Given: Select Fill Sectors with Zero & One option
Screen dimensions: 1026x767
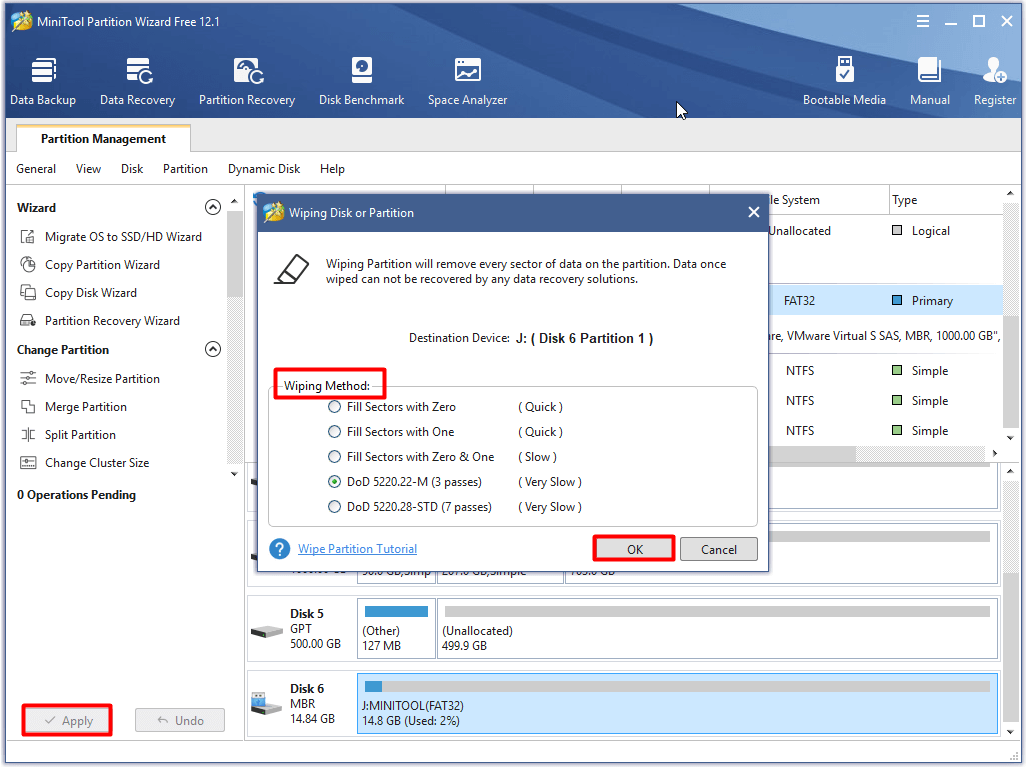Looking at the screenshot, I should [x=334, y=457].
